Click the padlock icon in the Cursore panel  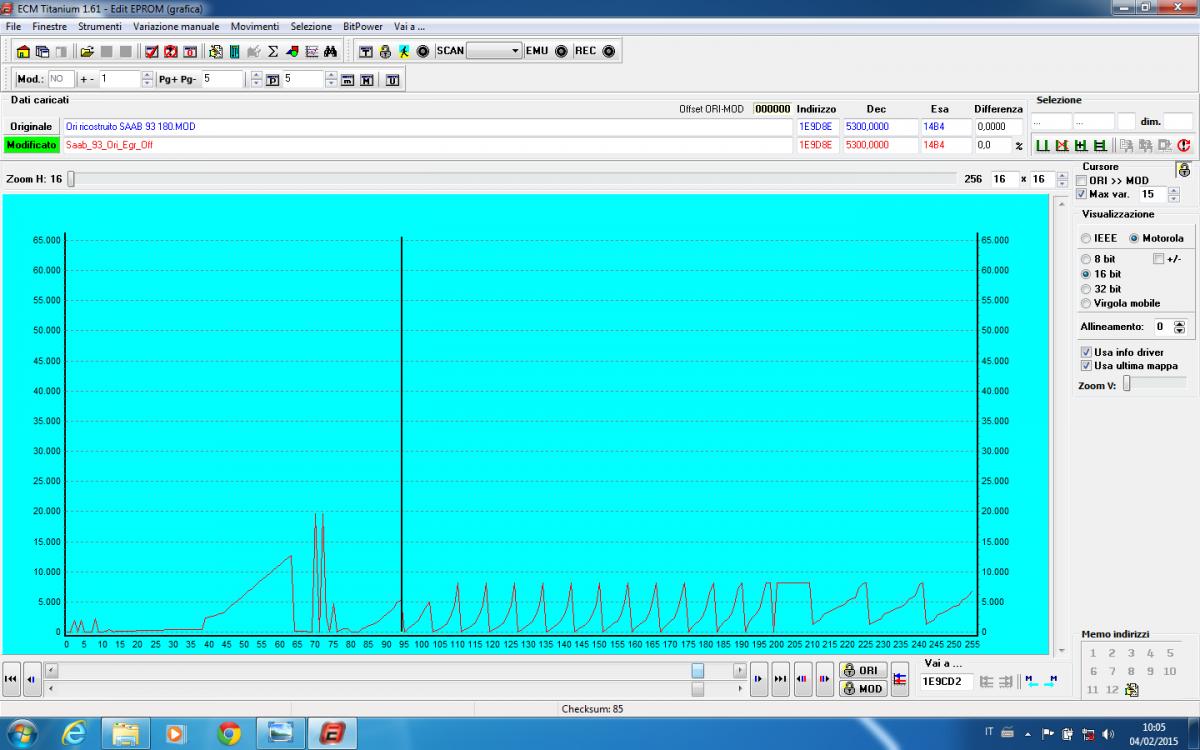1183,170
